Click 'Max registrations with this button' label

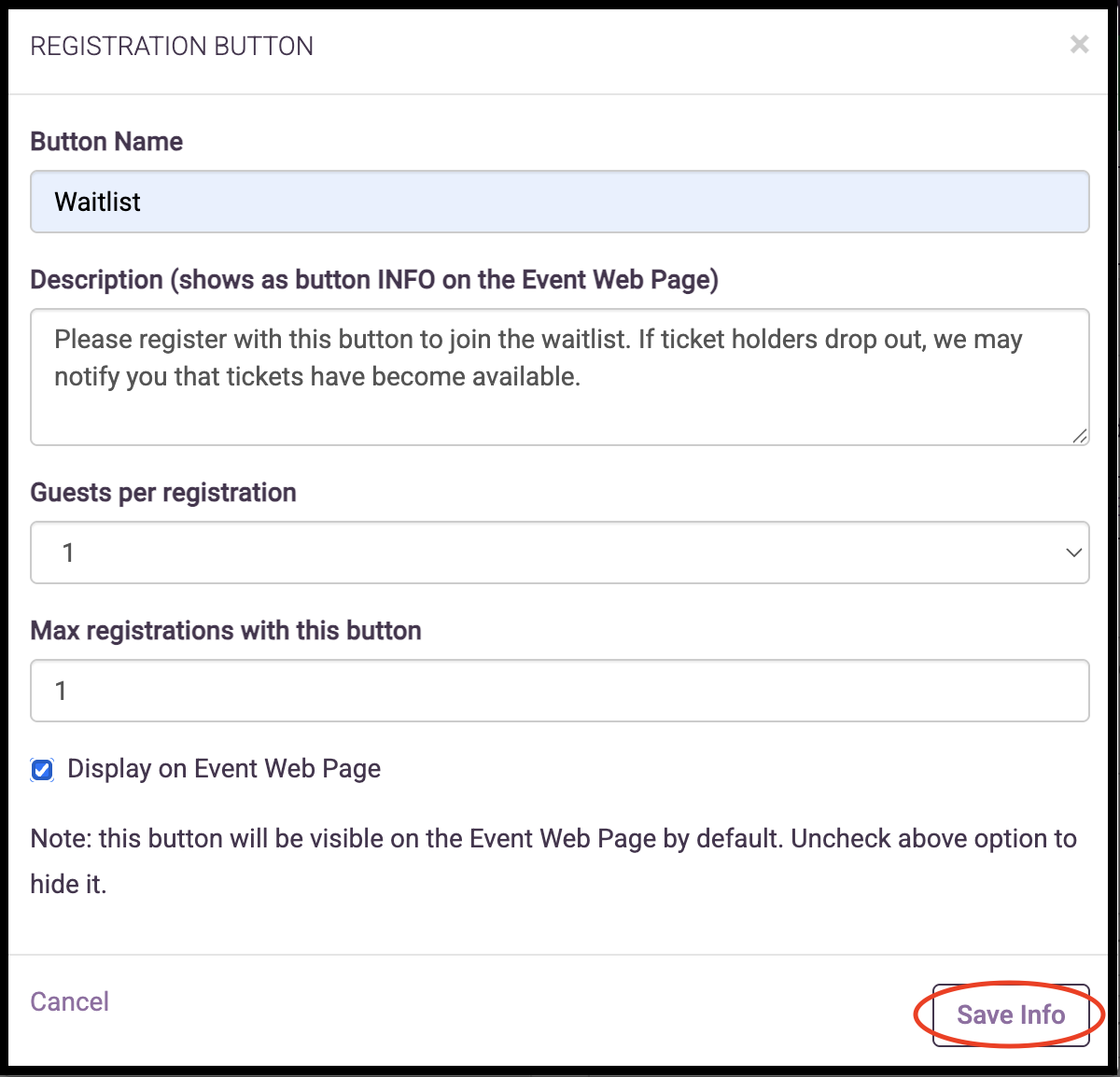click(x=226, y=631)
